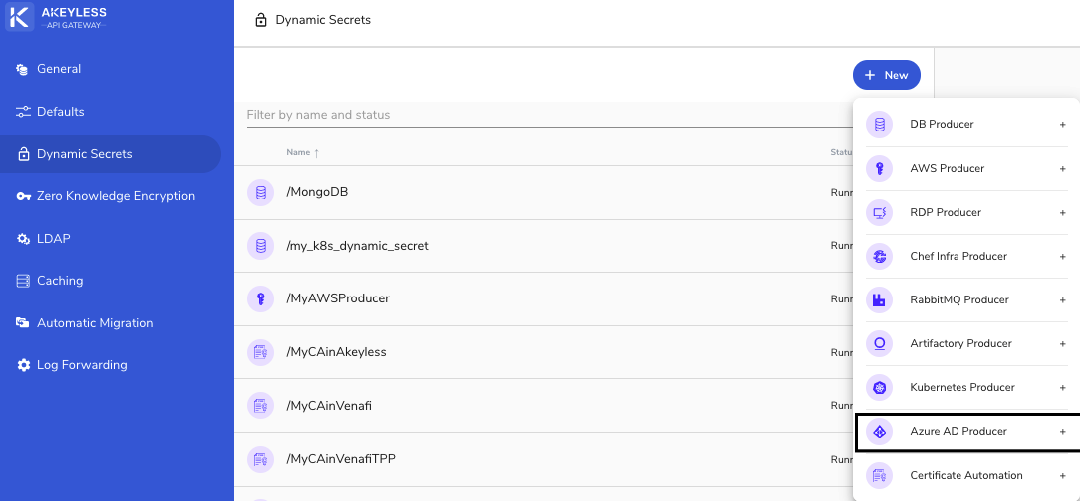
Task: Click the plus sign beside RabbitMQ Producer
Action: [1063, 300]
